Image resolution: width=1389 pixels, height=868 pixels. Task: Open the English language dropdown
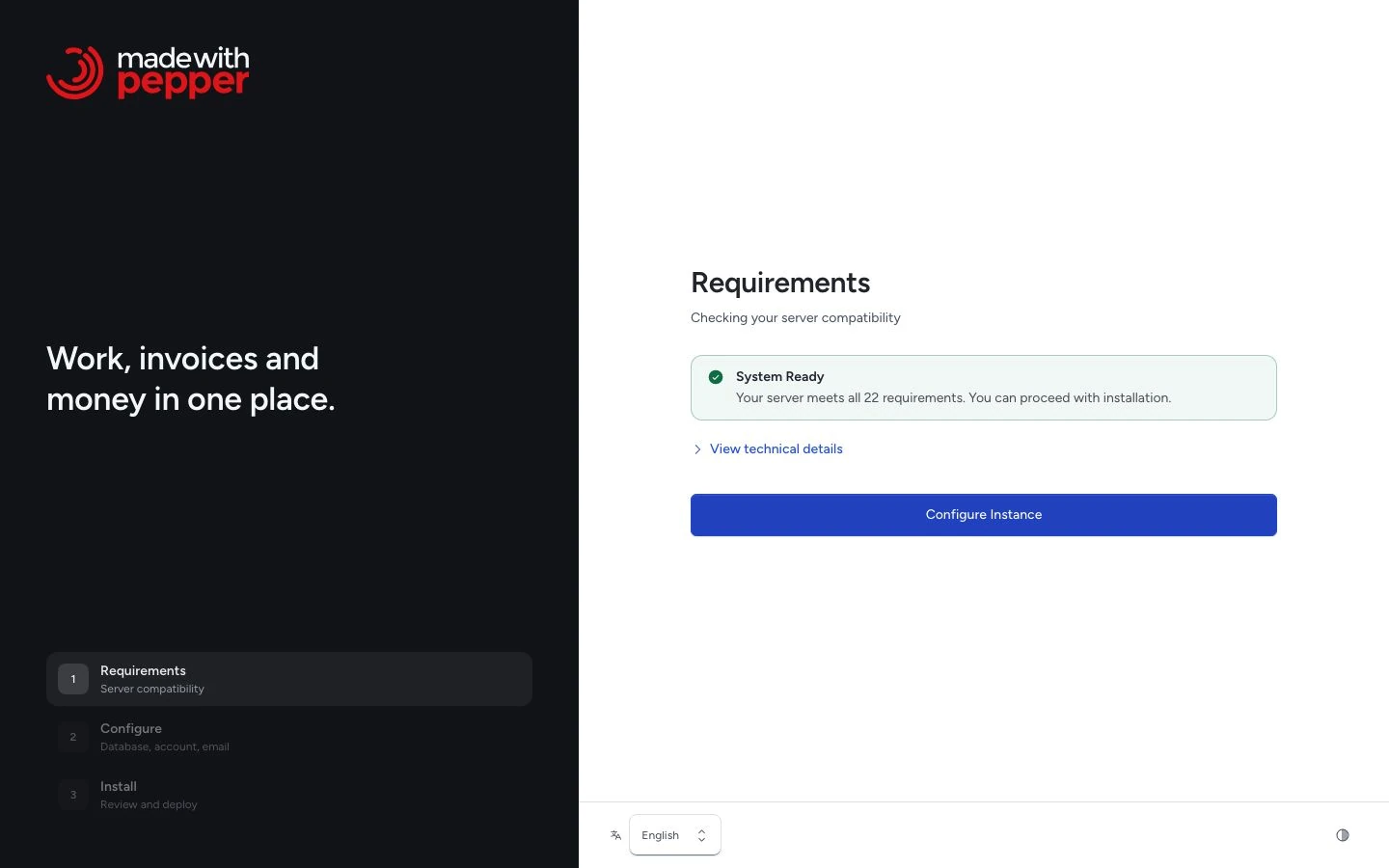tap(675, 835)
